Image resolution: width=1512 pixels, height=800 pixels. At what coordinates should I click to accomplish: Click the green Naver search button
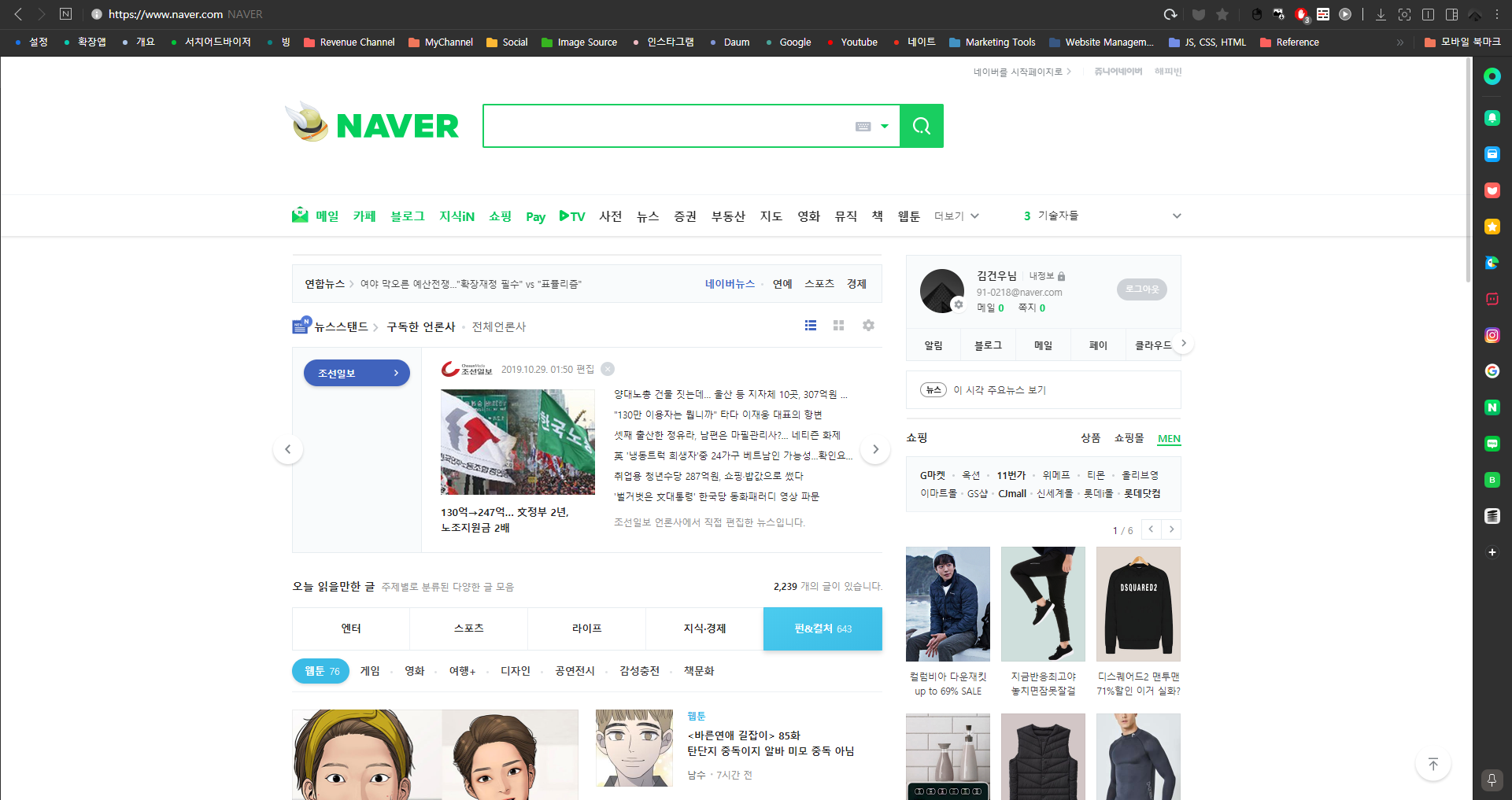click(x=922, y=126)
